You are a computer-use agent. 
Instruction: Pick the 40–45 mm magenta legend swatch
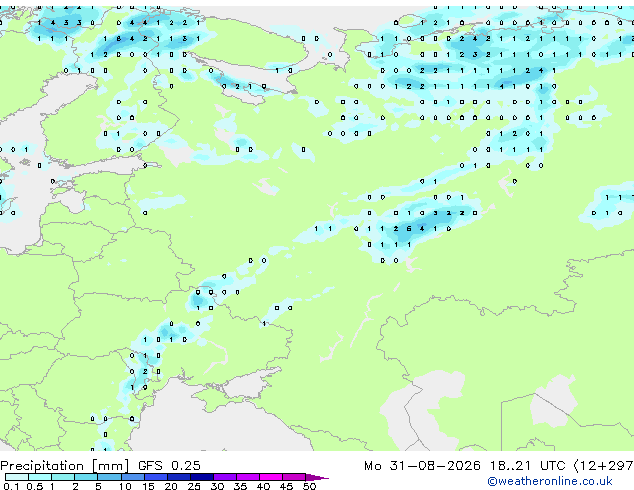click(271, 477)
